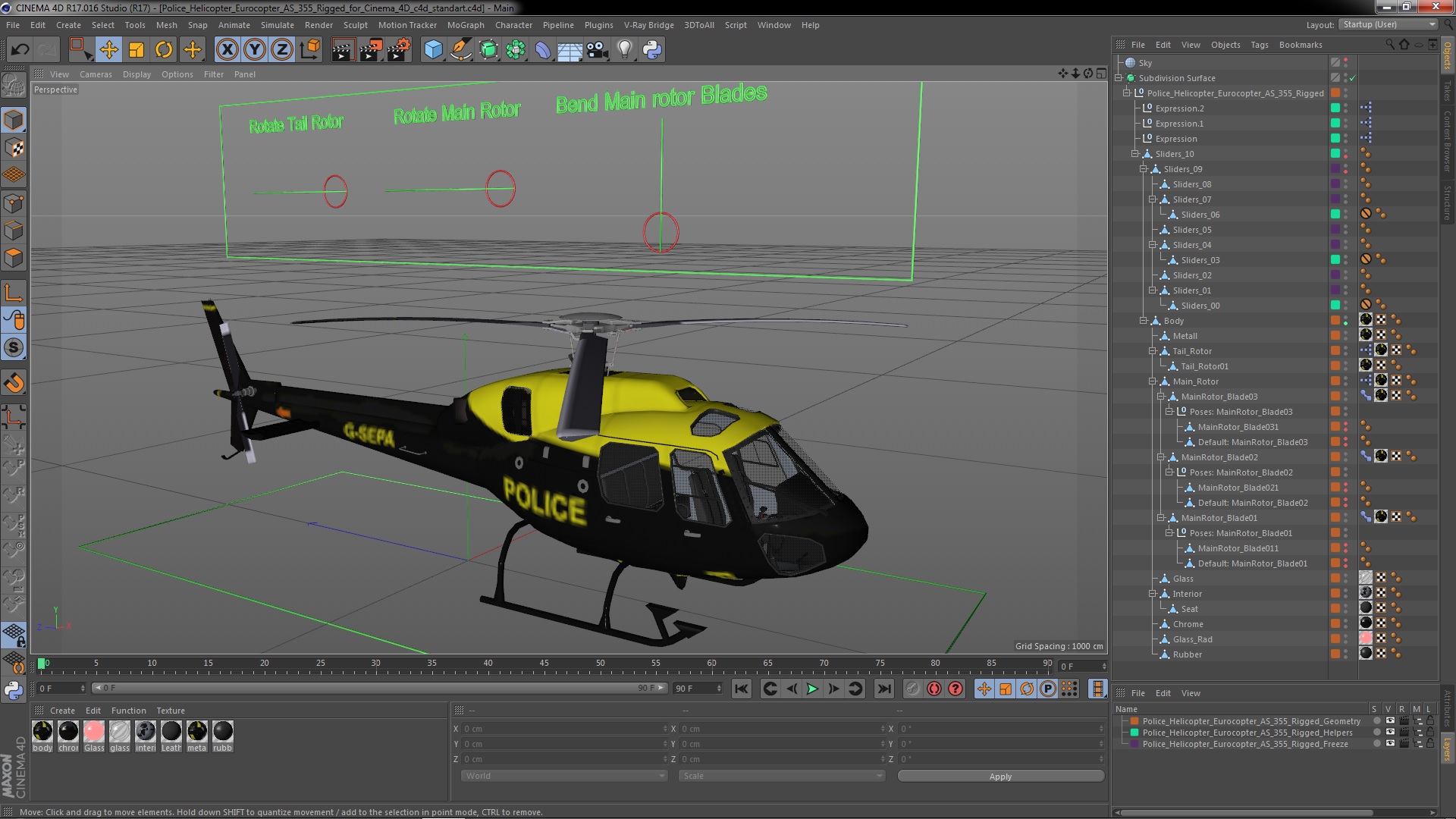Toggle Autokeying button in timeline controls
Viewport: 1456px width, 819px height.
point(934,689)
